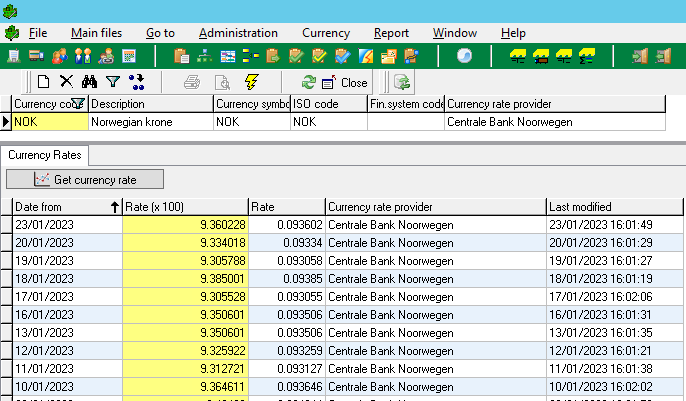Click the clipboard with blue checkmark icon
This screenshot has height=401, width=686.
[342, 56]
